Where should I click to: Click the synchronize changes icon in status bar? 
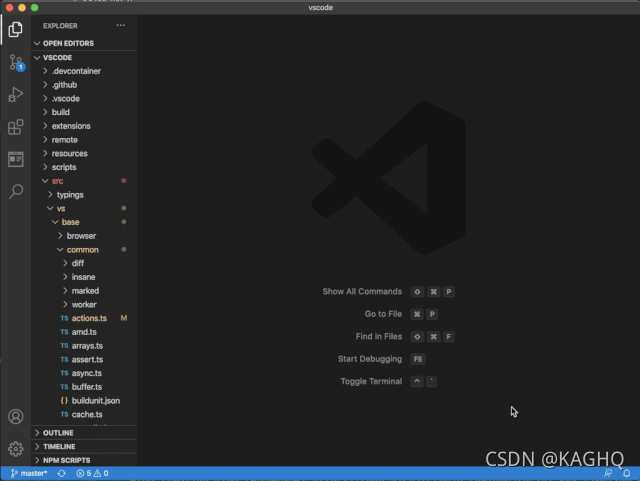[61, 473]
